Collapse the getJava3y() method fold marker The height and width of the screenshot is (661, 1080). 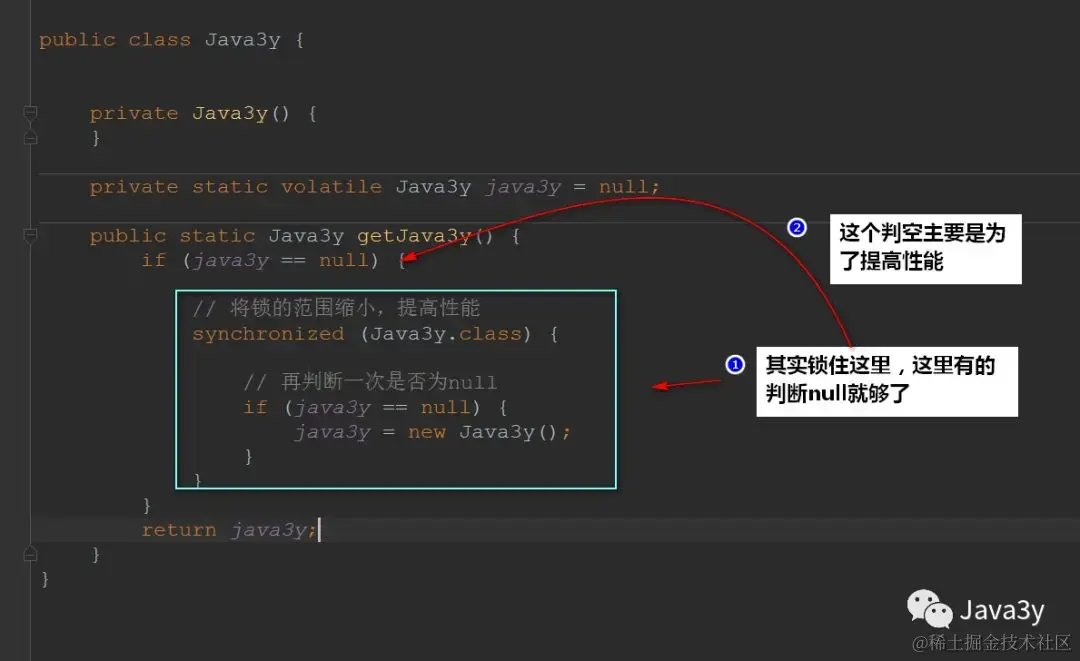click(x=30, y=235)
